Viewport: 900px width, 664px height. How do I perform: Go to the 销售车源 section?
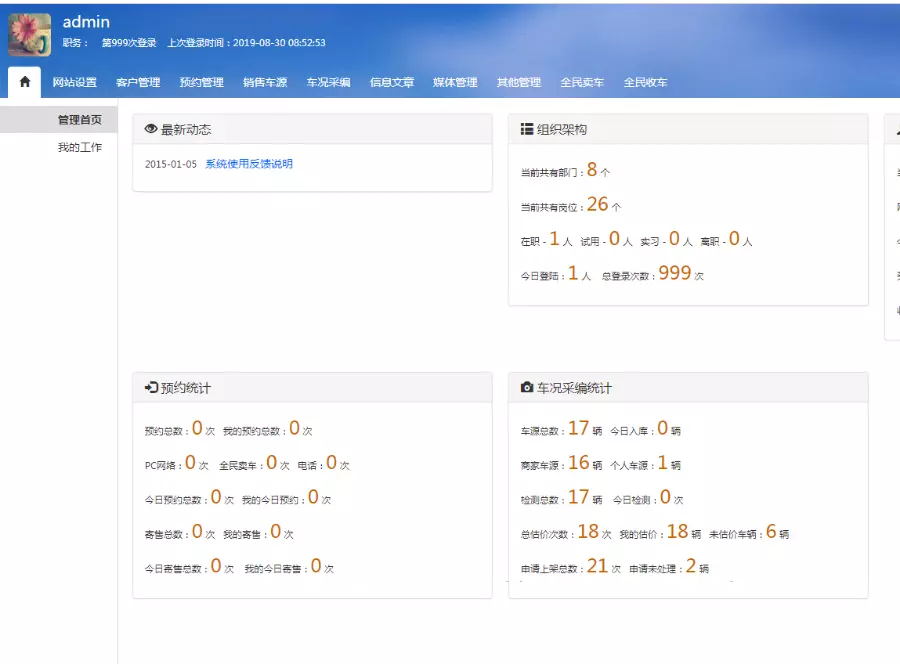[265, 83]
